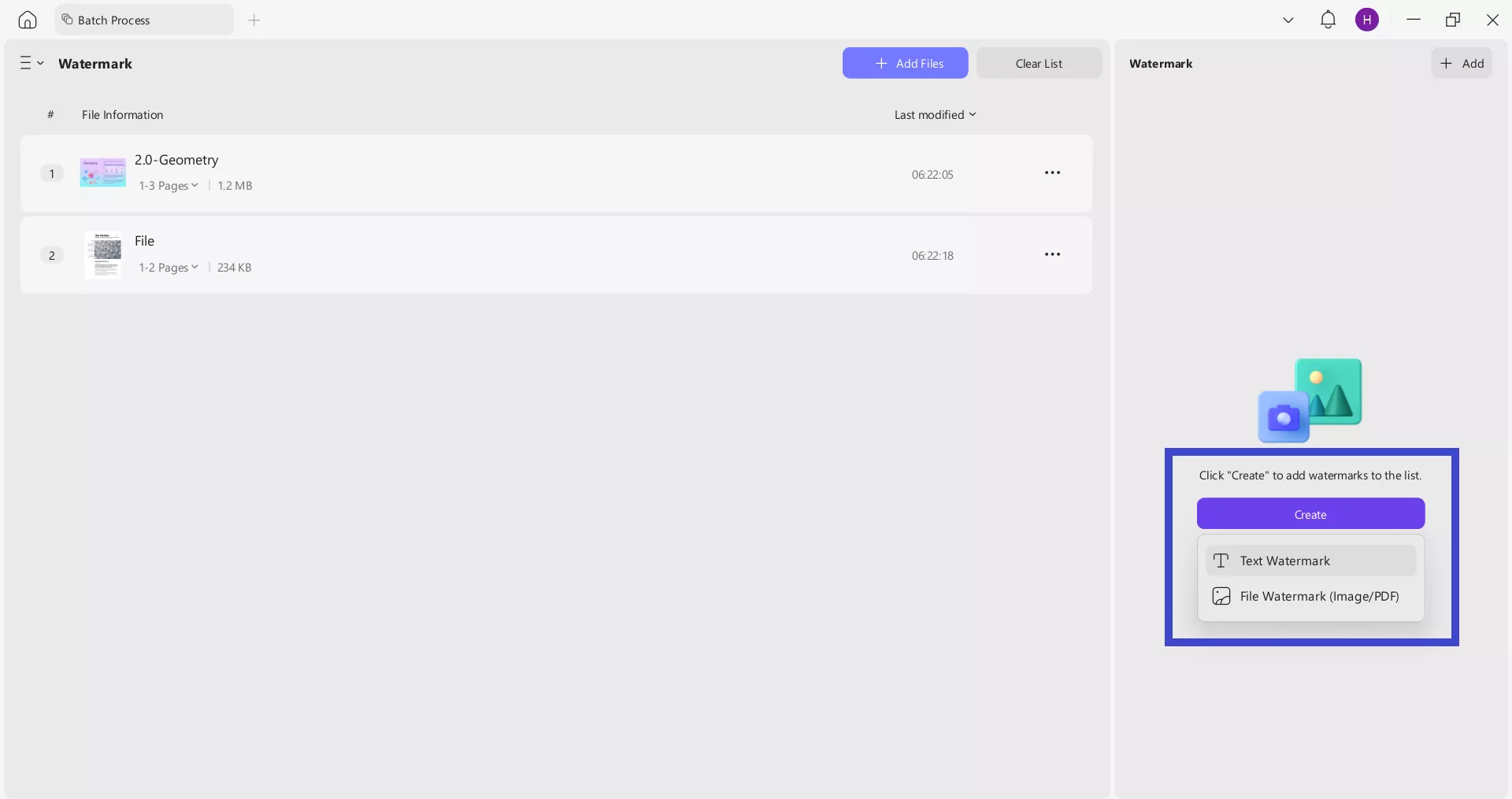Click the File Information column header

pos(122,115)
